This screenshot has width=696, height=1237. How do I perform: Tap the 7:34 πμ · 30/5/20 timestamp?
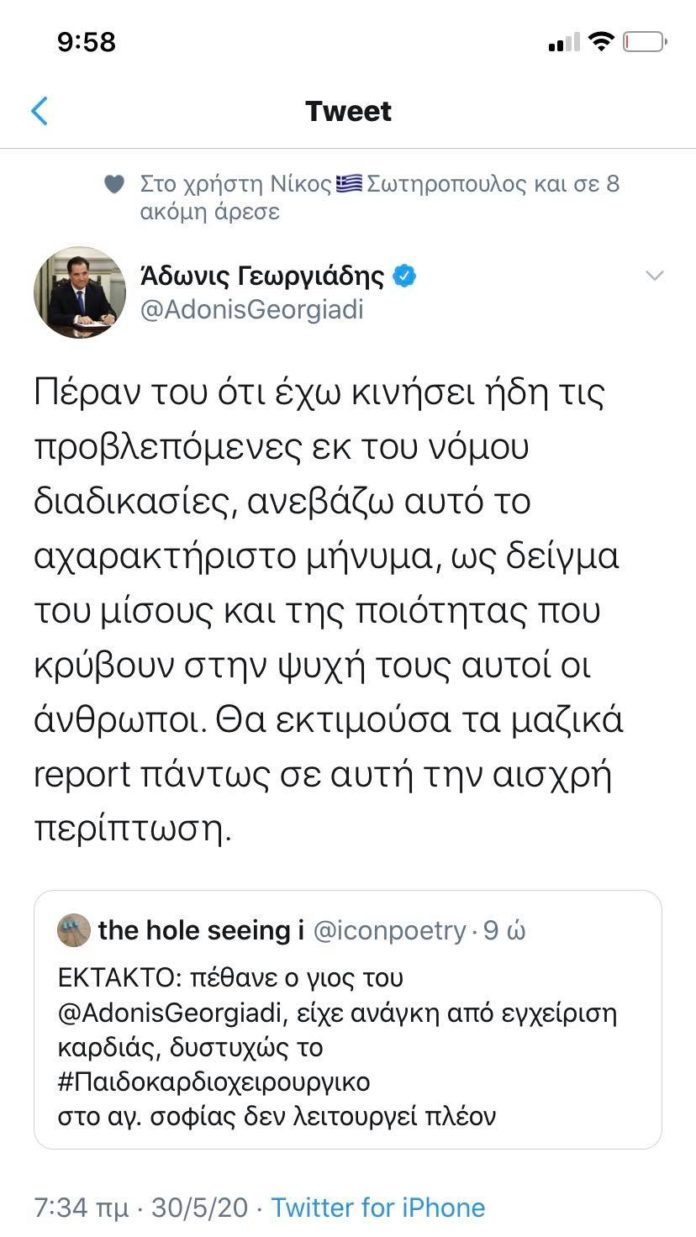point(142,1207)
